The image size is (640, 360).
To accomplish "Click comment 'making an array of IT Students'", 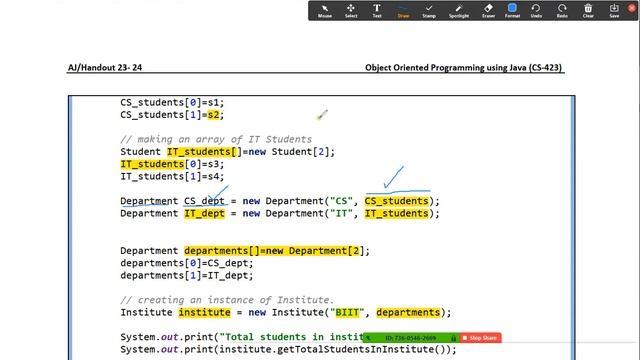I will click(216, 140).
